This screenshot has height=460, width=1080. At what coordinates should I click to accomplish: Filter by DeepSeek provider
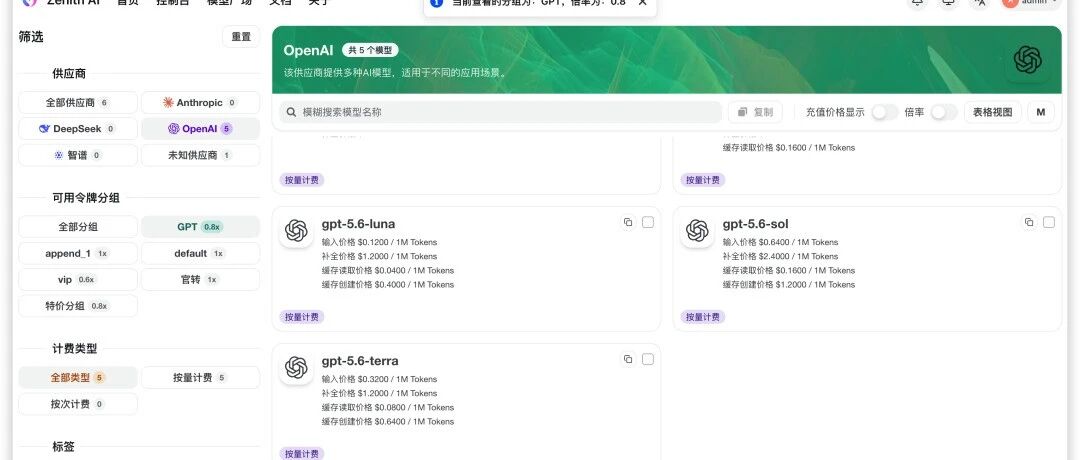coord(78,129)
